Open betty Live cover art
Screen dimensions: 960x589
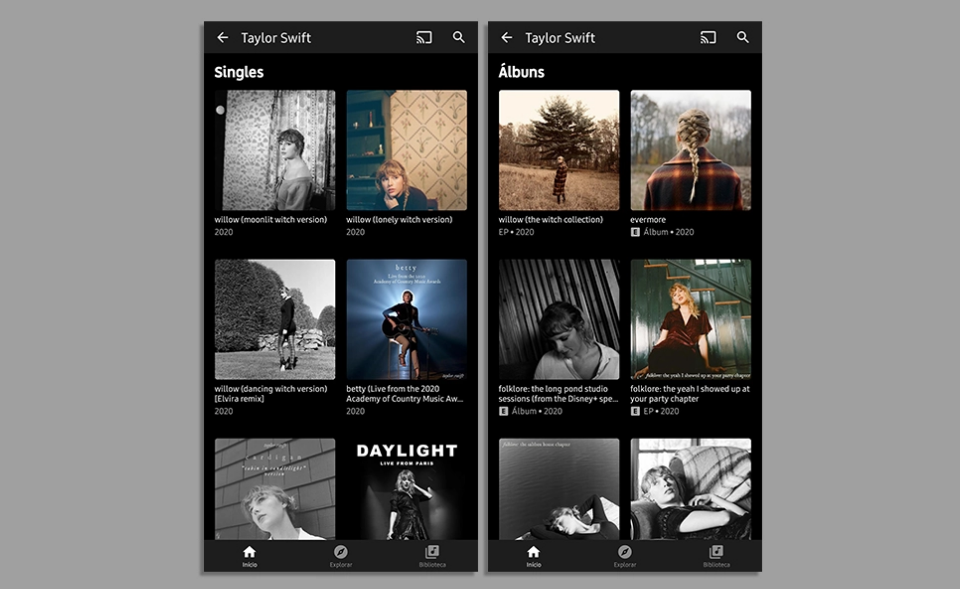(x=407, y=319)
